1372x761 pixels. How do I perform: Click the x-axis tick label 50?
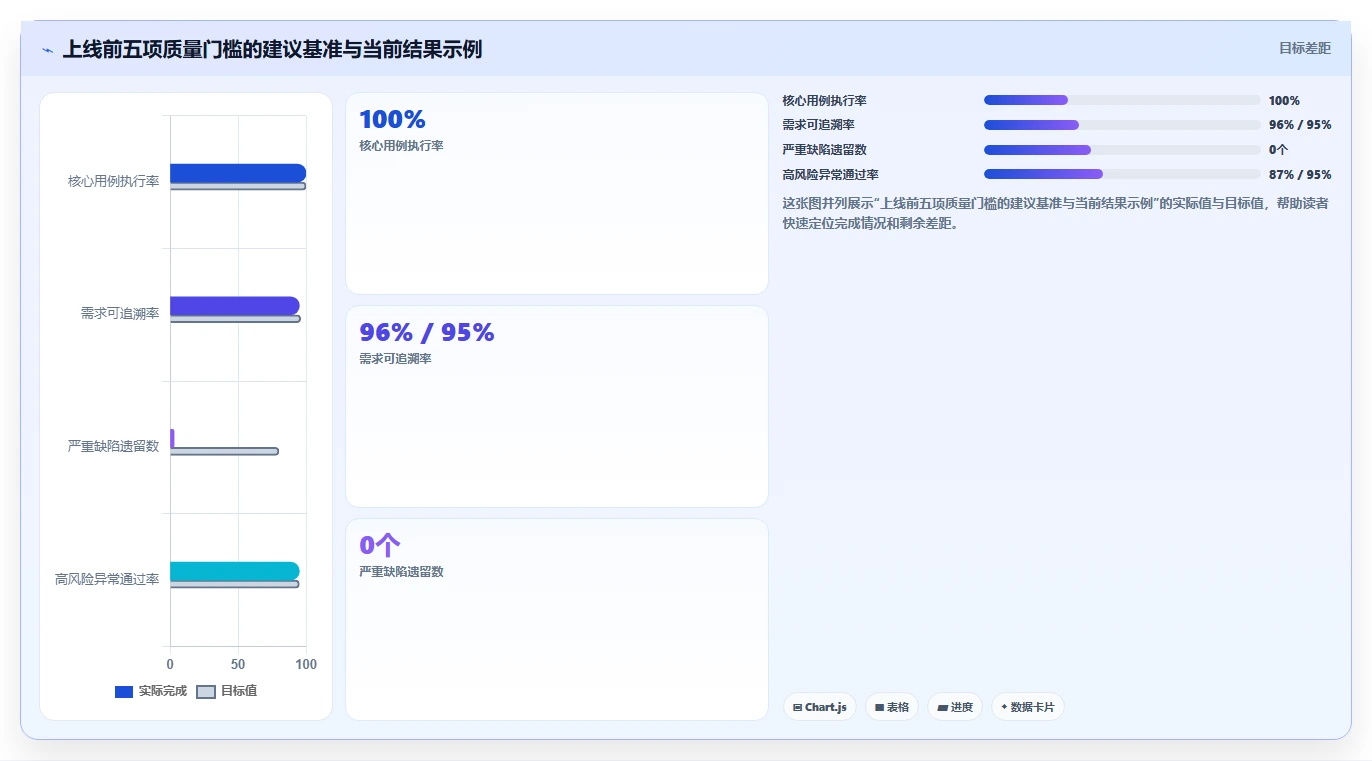238,664
